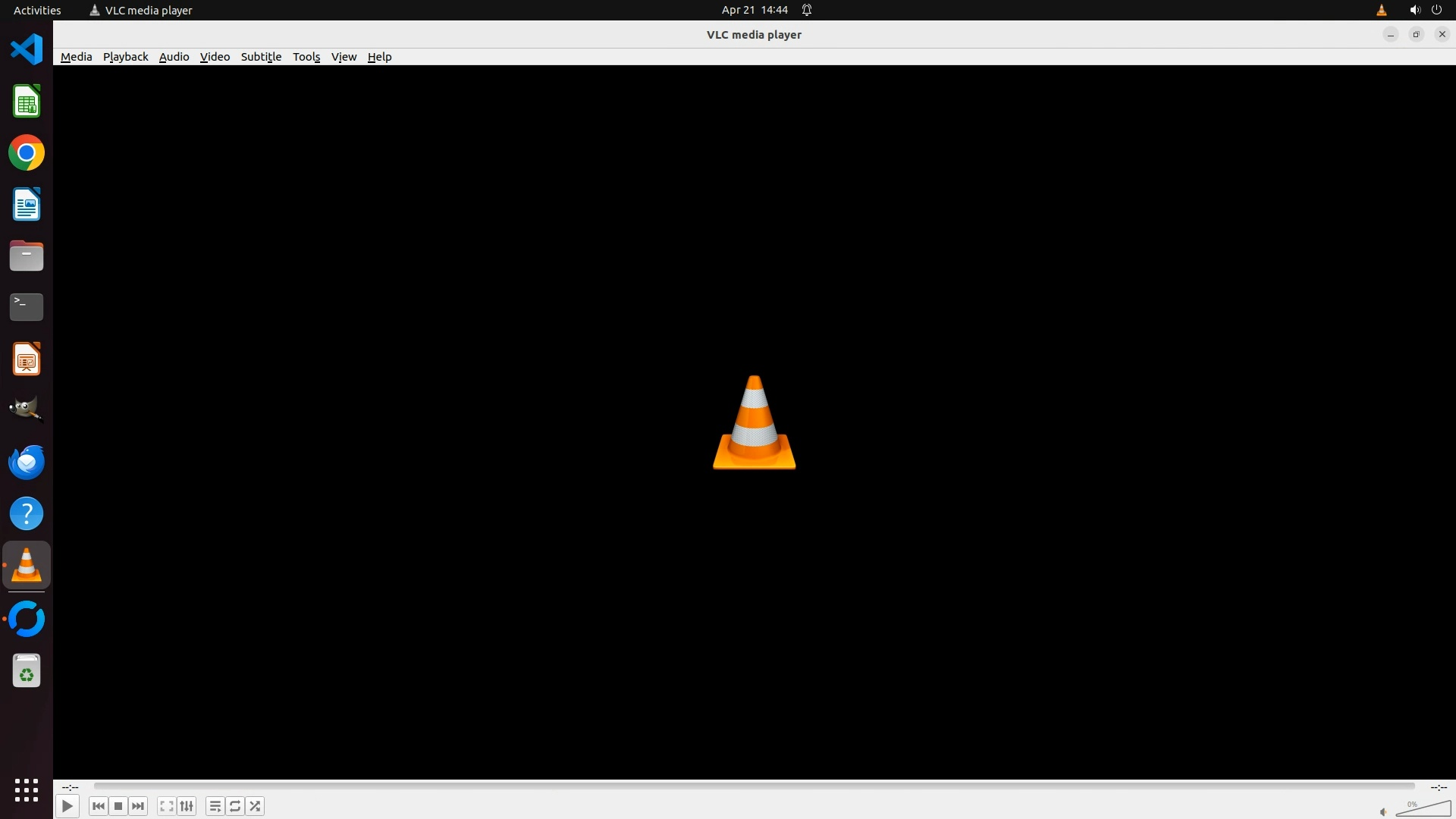This screenshot has width=1456, height=819.
Task: Mute audio via speaker icon
Action: tap(1383, 811)
